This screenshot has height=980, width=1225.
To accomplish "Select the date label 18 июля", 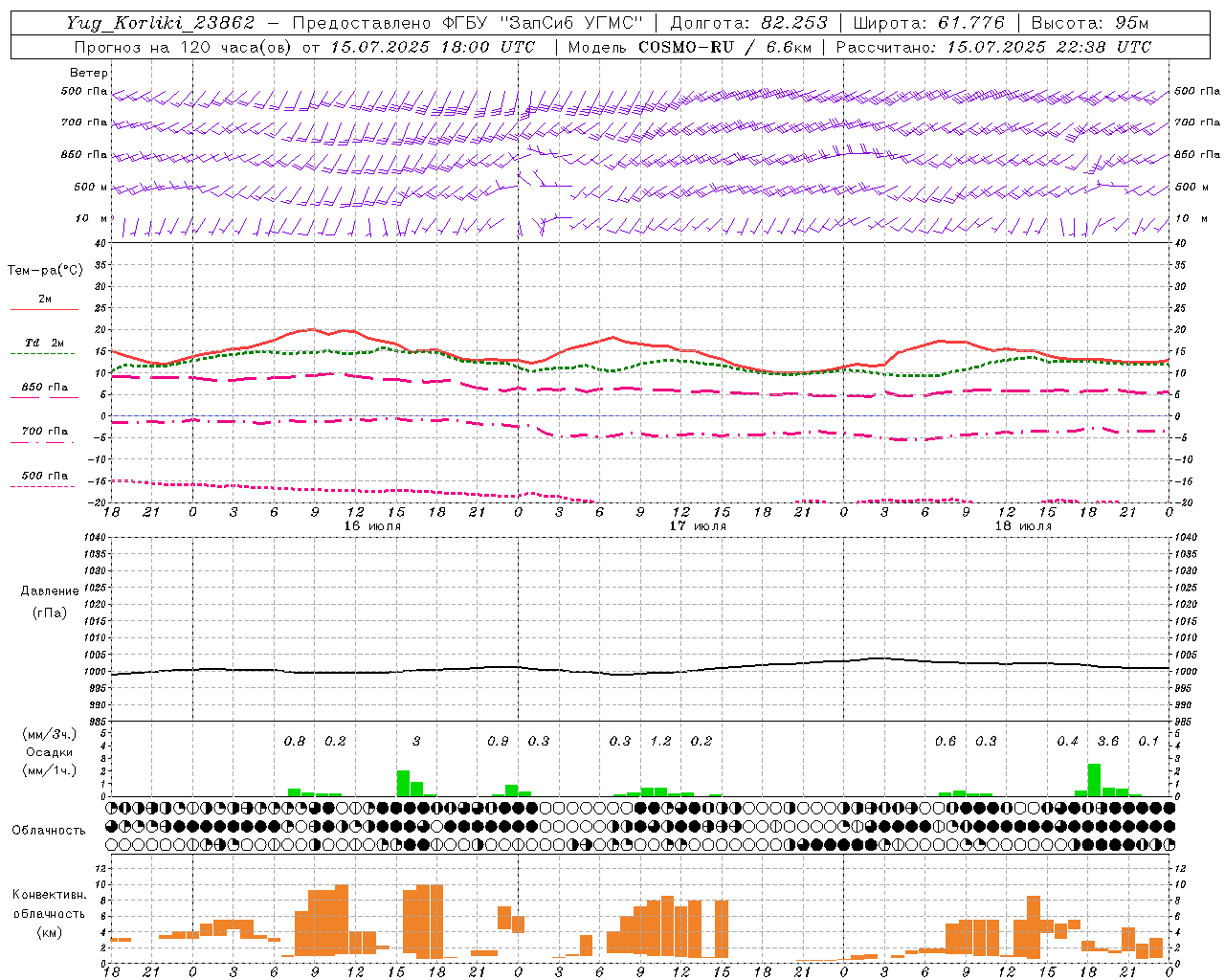I will pos(1023,526).
